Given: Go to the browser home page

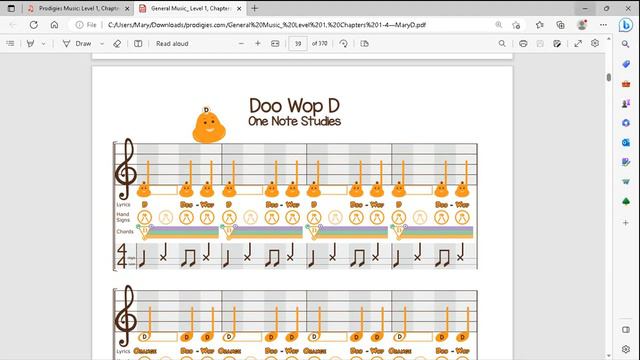Looking at the screenshot, I should (x=54, y=25).
